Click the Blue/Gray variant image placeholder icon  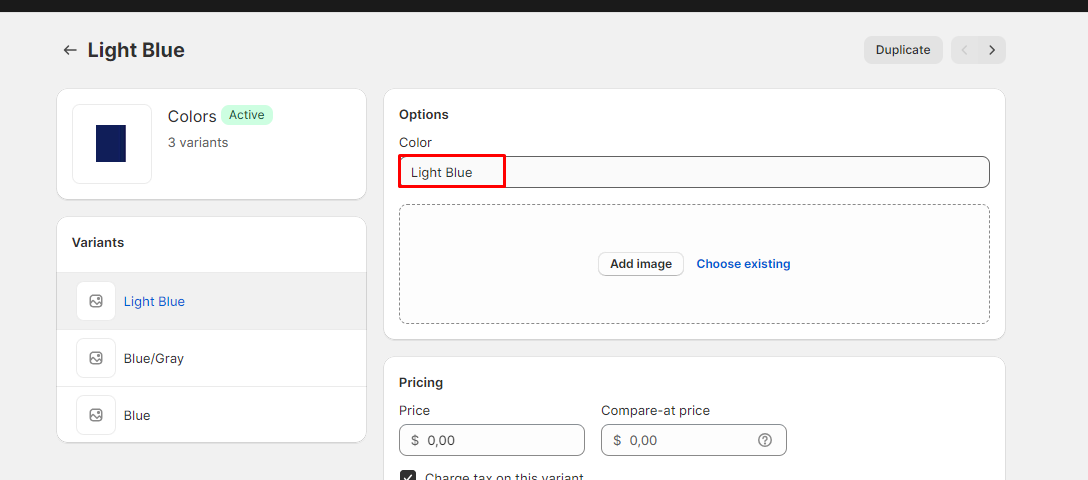pyautogui.click(x=96, y=358)
